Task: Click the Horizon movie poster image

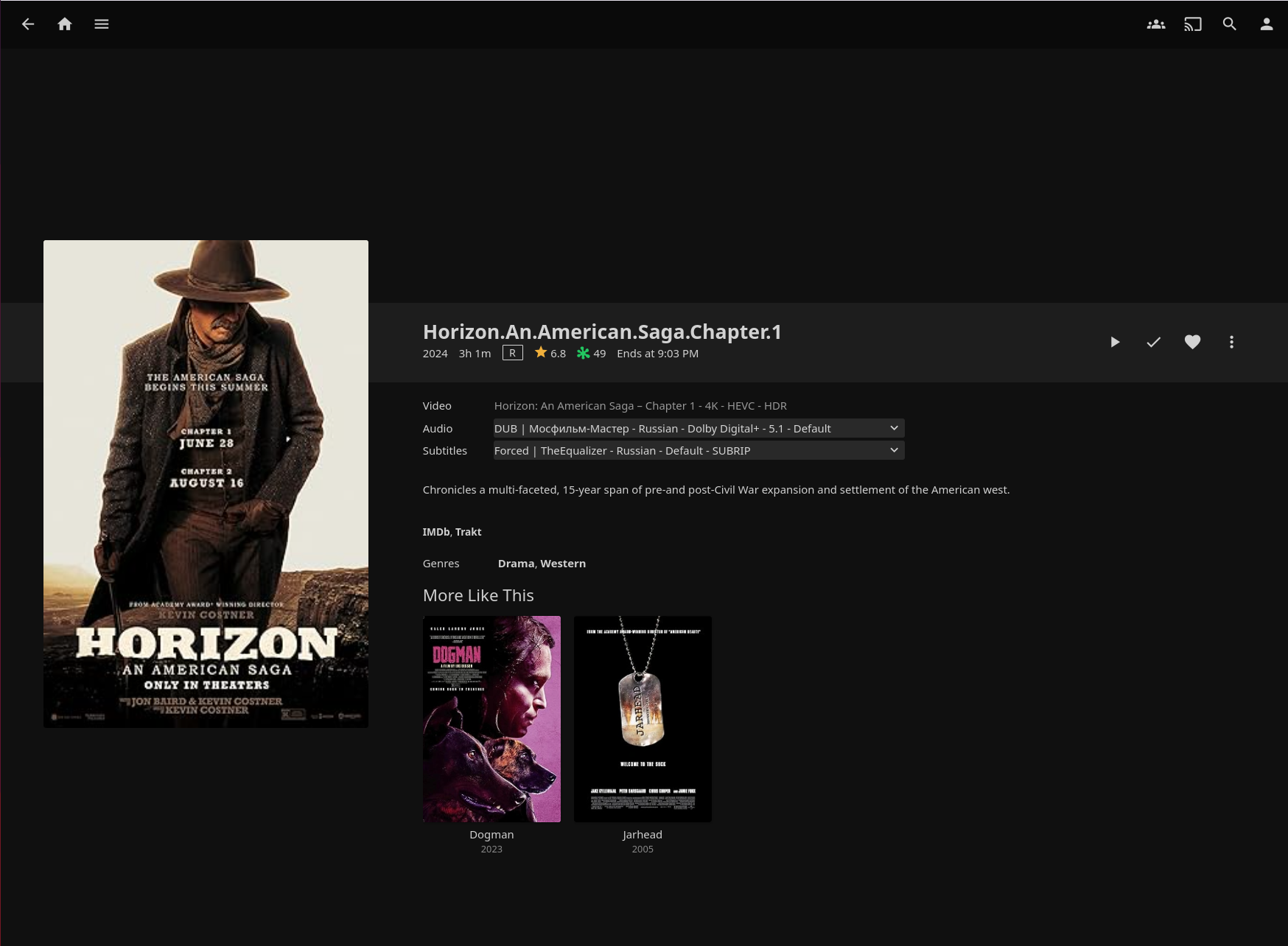Action: tap(206, 483)
